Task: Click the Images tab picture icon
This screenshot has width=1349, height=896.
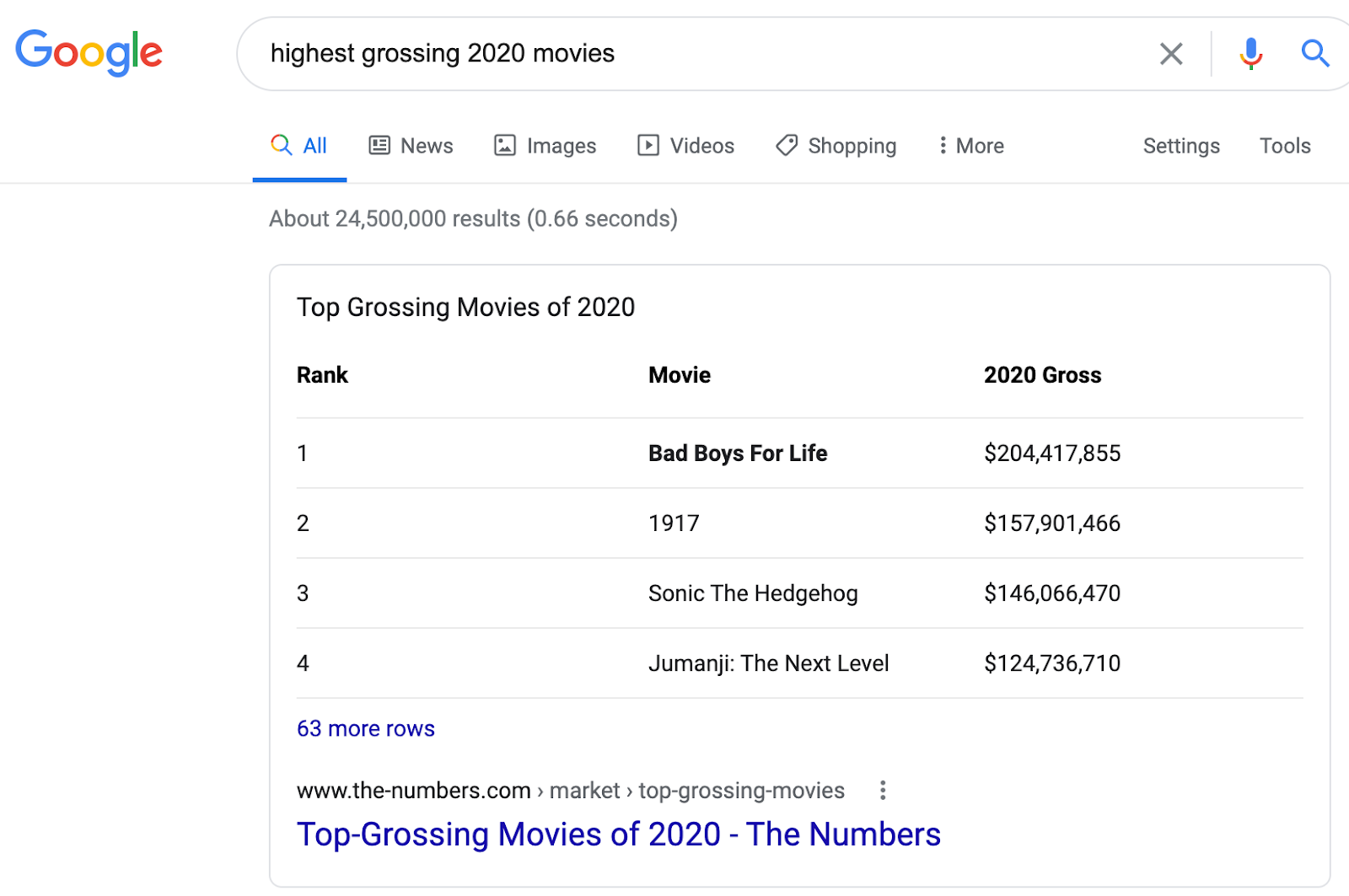Action: tap(505, 145)
